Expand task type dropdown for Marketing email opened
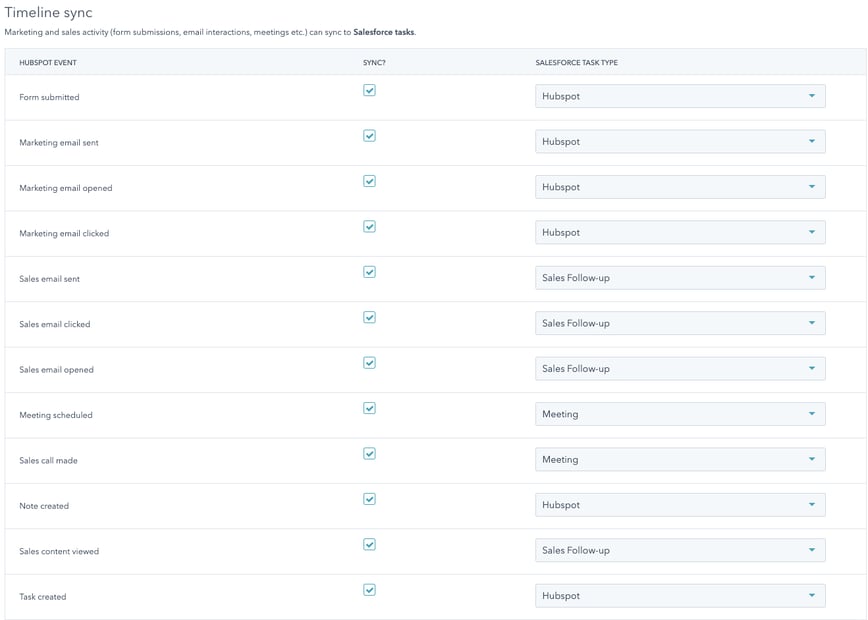The image size is (868, 620). pos(680,187)
